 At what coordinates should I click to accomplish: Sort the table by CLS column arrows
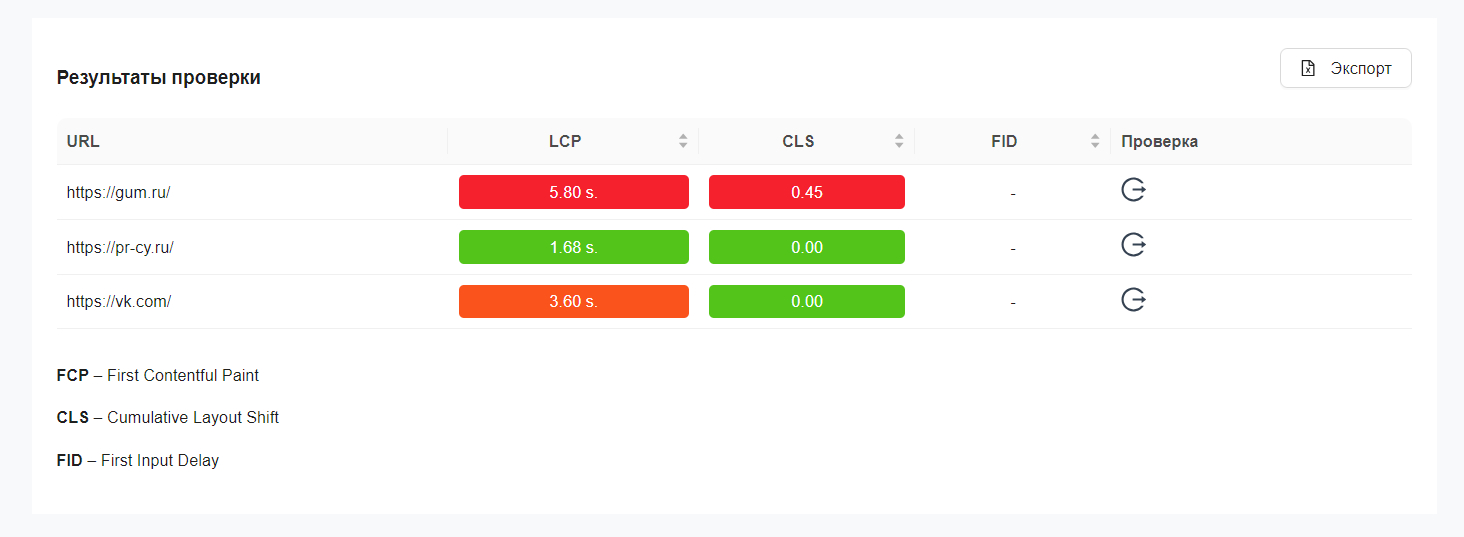(899, 141)
